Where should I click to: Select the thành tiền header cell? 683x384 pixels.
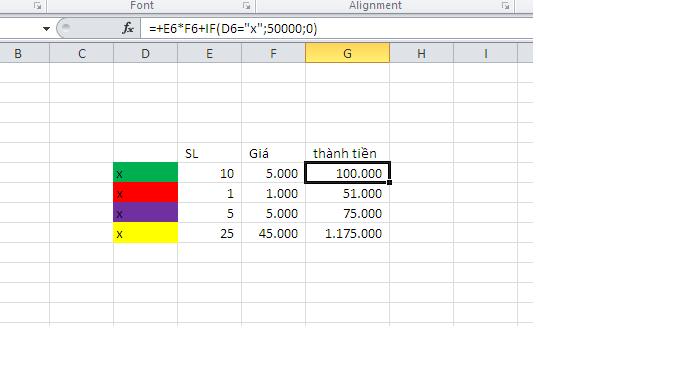coord(347,153)
